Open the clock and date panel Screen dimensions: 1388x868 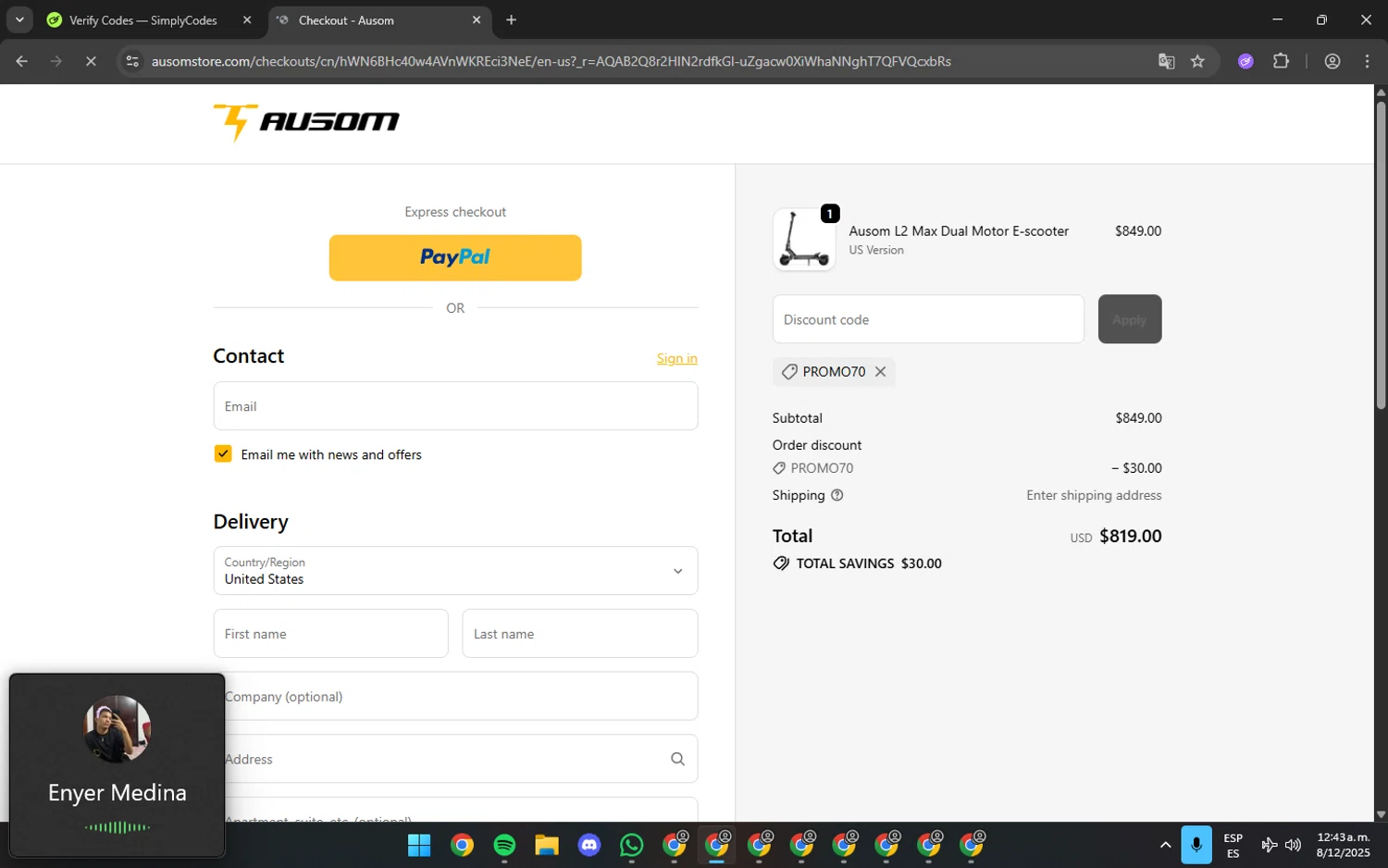[x=1343, y=845]
